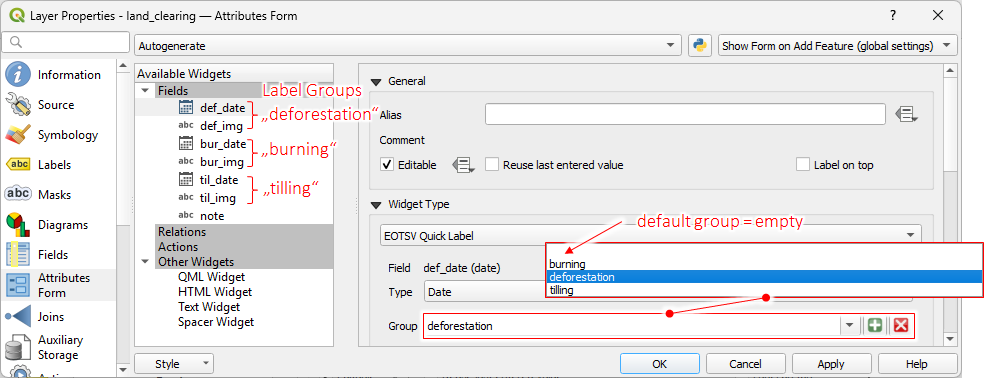
Task: Open the Labels section
Action: 58,165
